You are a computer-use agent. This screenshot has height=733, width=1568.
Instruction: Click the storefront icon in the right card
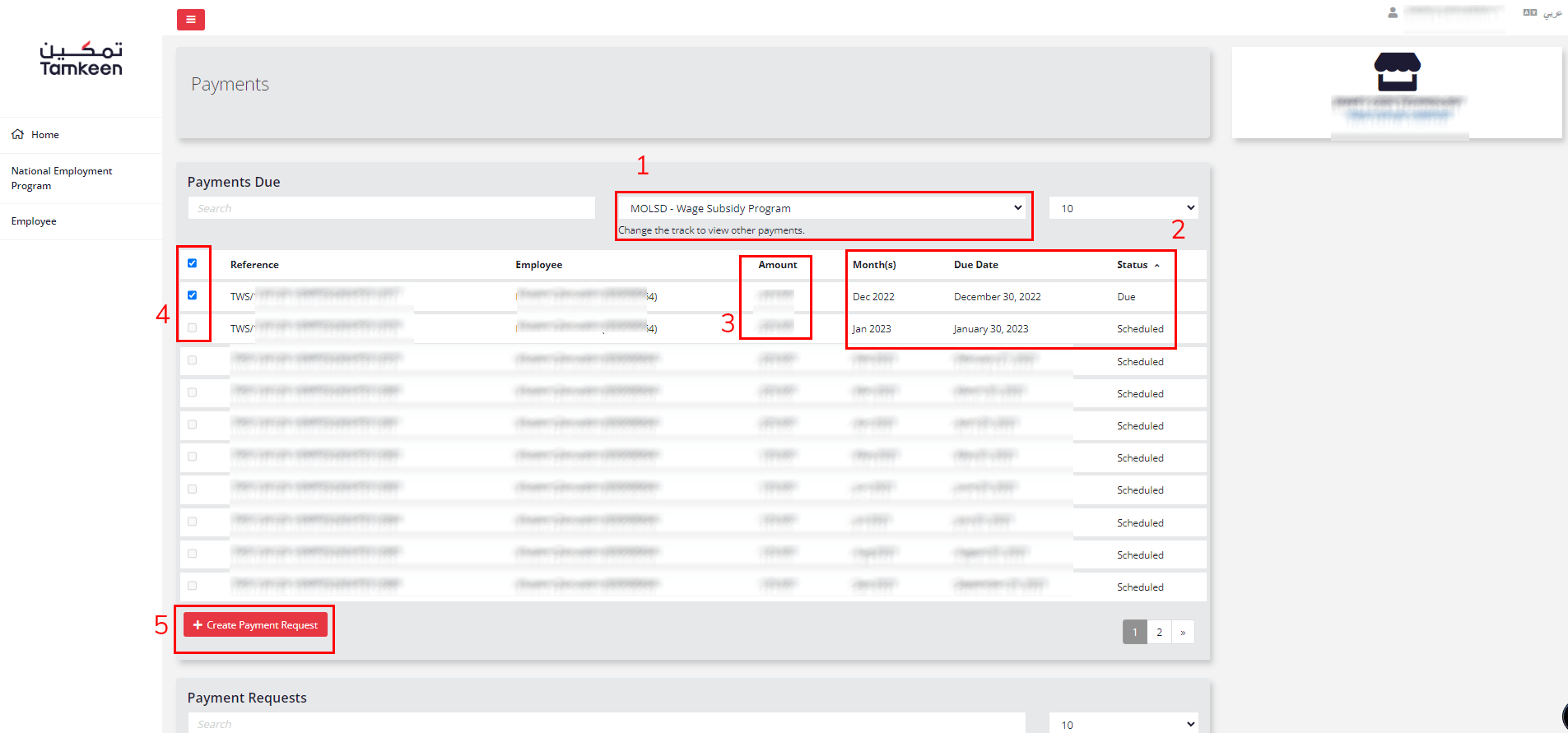tap(1397, 72)
